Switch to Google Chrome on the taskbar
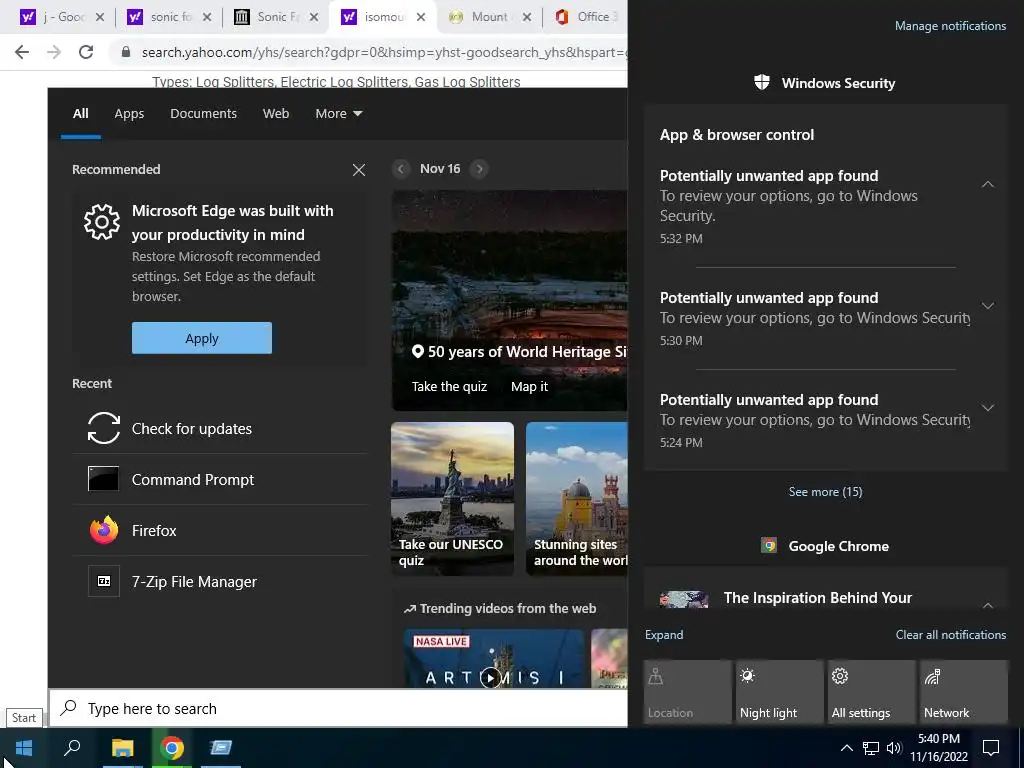The width and height of the screenshot is (1024, 768). coord(172,748)
